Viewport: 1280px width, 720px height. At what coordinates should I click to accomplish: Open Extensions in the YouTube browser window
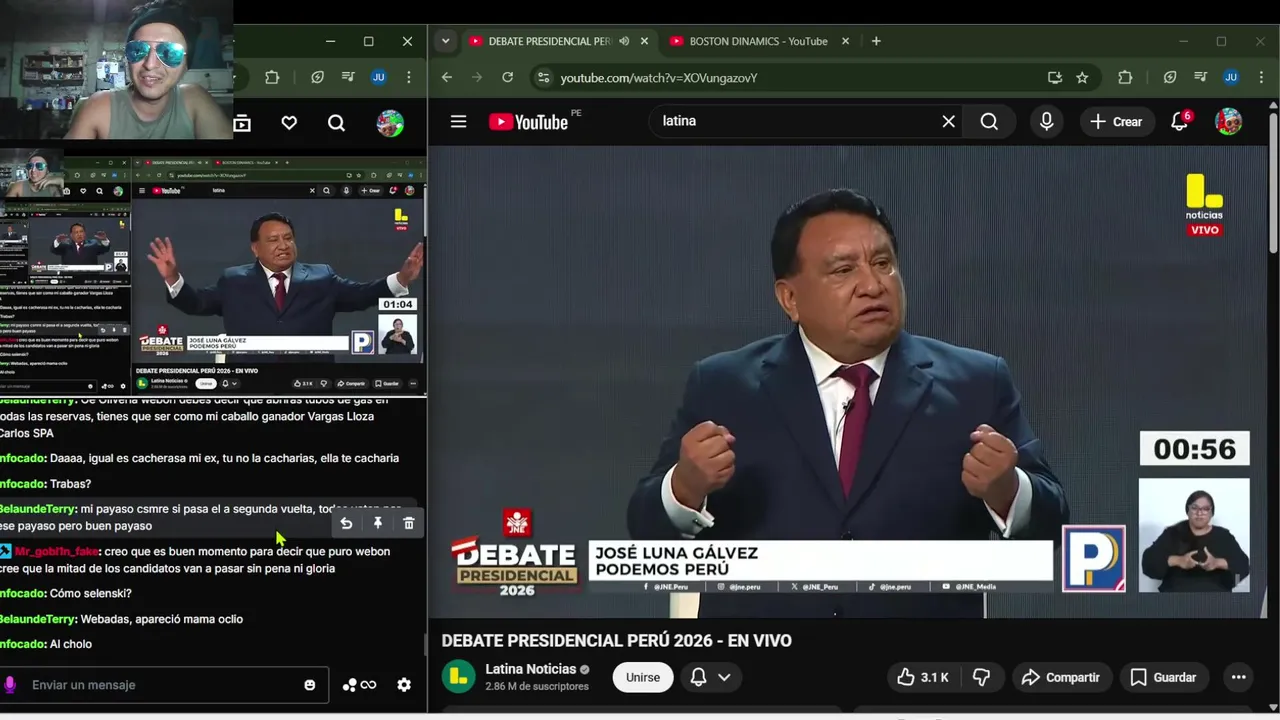pos(1125,77)
